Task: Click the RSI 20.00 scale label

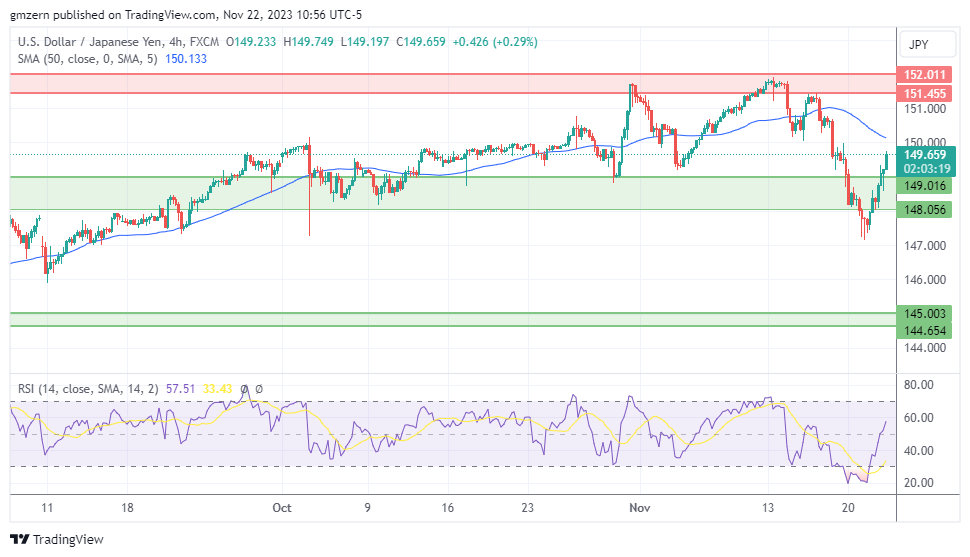Action: (x=919, y=483)
